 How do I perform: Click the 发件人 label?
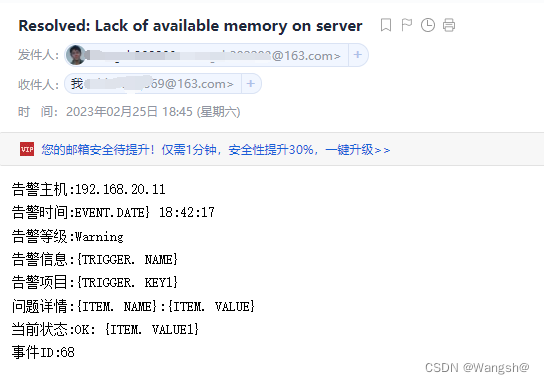coord(38,55)
